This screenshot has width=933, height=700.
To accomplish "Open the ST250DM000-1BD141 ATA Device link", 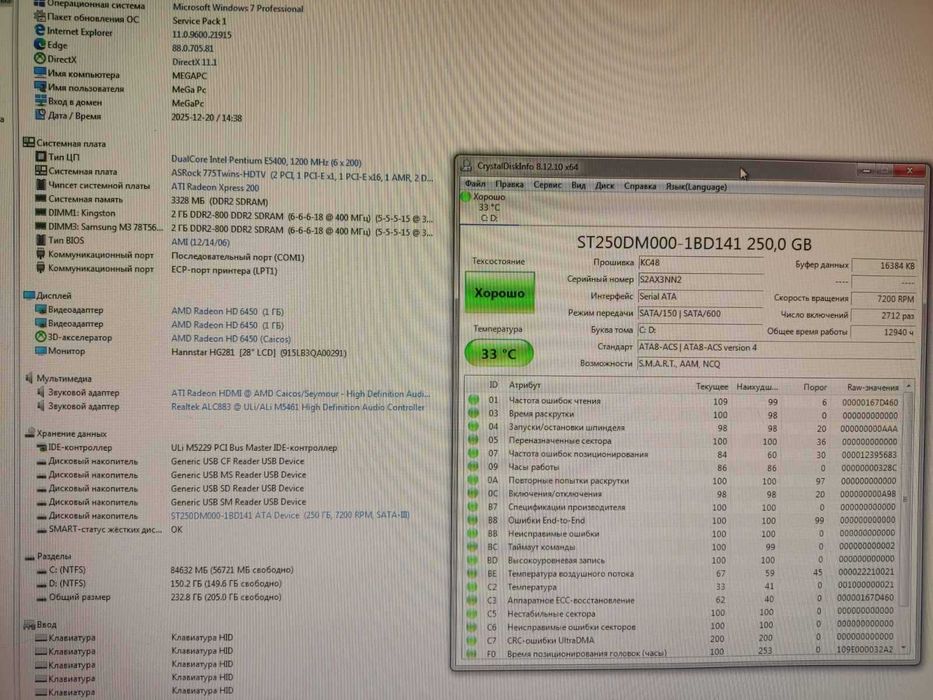I will click(290, 515).
